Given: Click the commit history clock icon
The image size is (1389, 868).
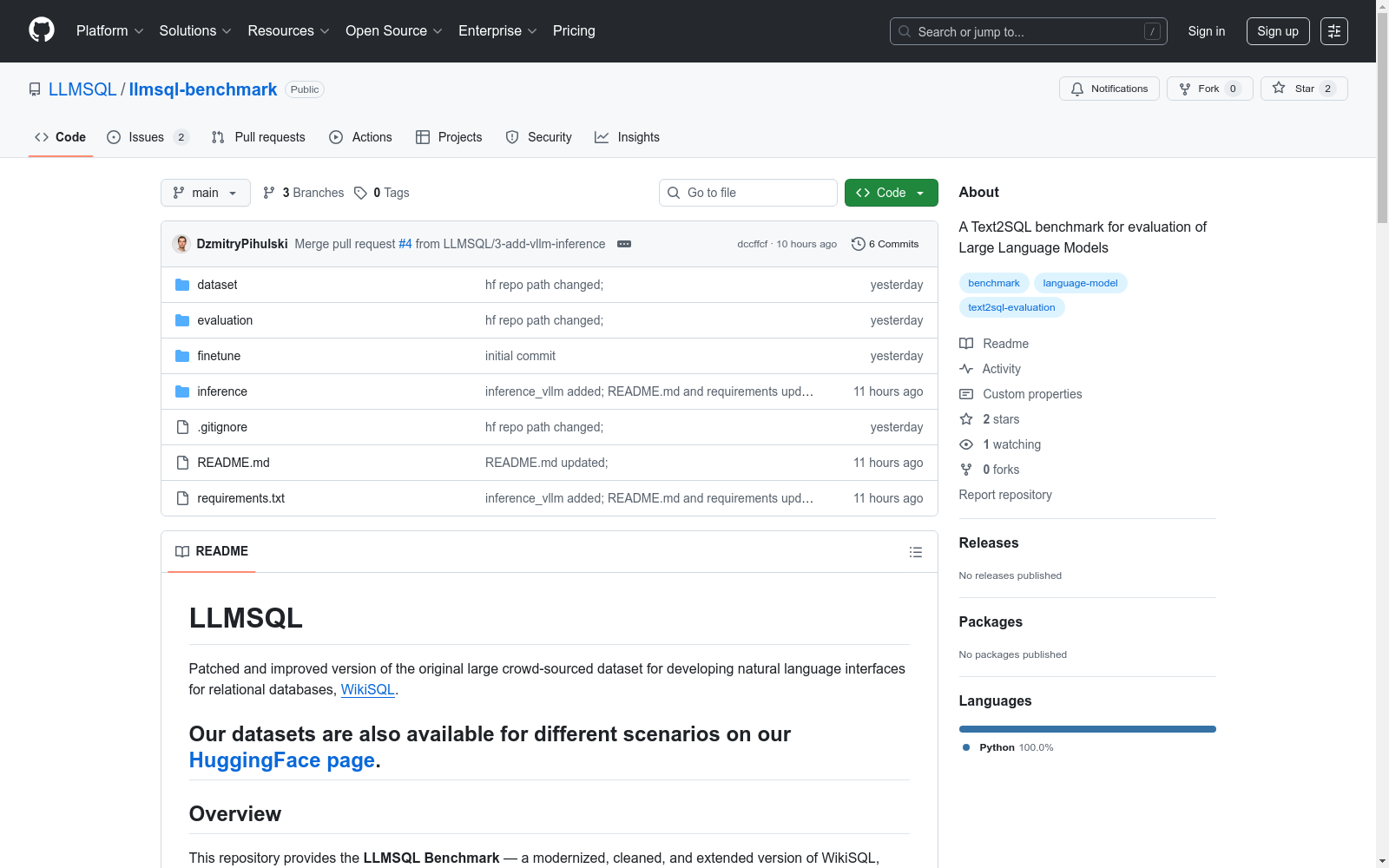Looking at the screenshot, I should pos(859,244).
